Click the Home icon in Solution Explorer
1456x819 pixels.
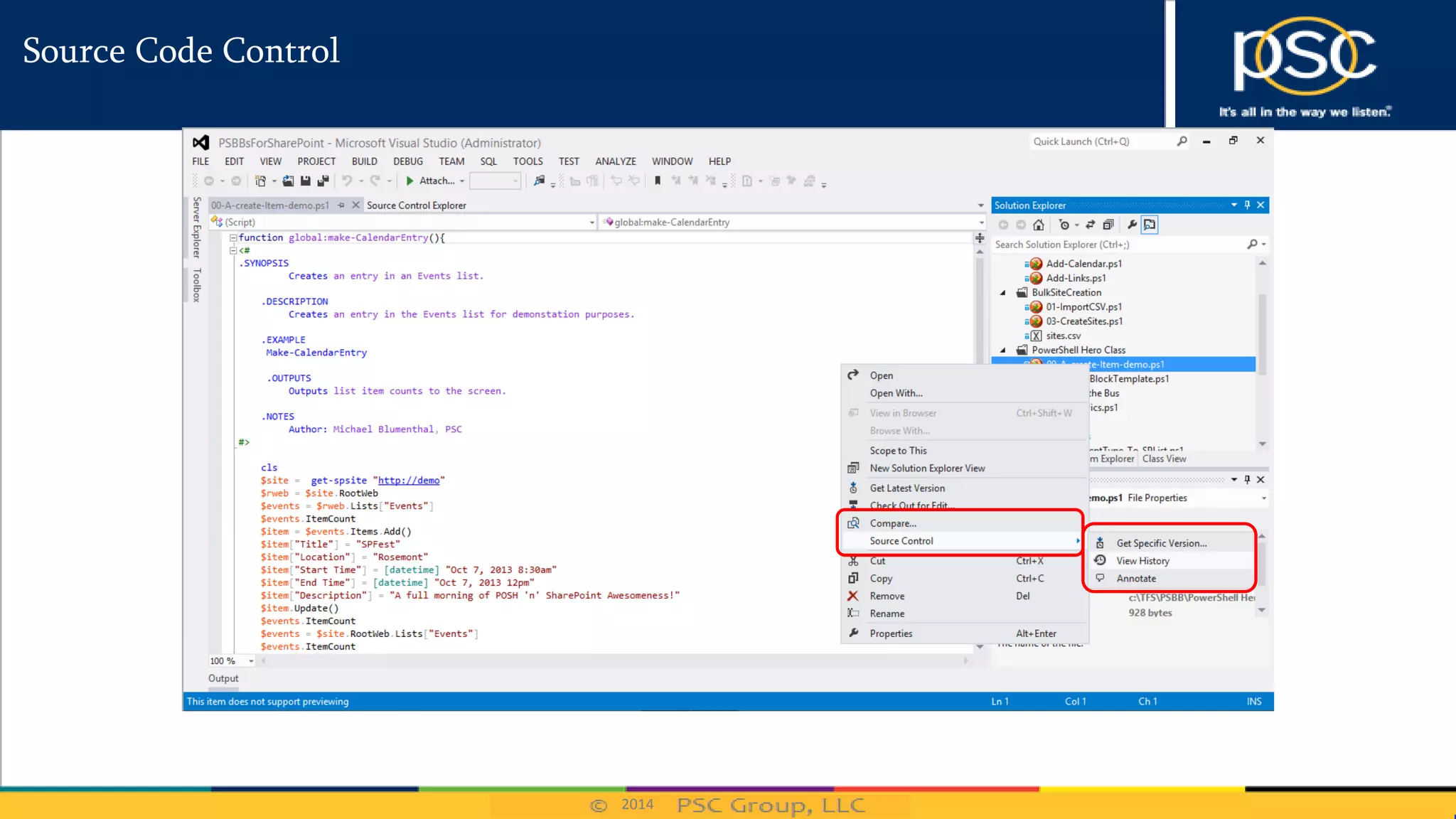(x=1039, y=225)
